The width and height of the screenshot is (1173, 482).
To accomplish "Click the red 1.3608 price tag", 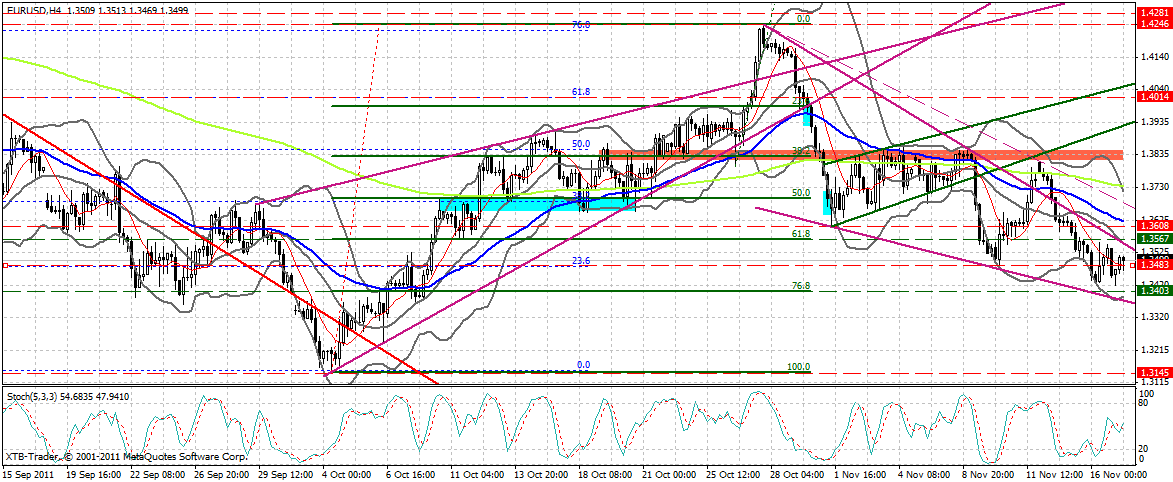I will click(x=1153, y=227).
